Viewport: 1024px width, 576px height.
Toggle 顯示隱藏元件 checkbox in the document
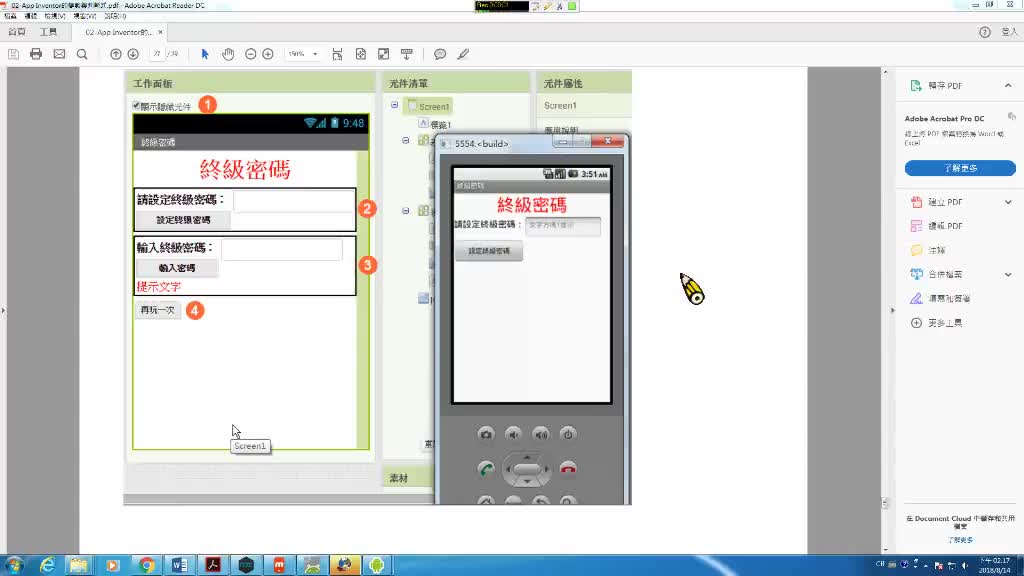[136, 106]
